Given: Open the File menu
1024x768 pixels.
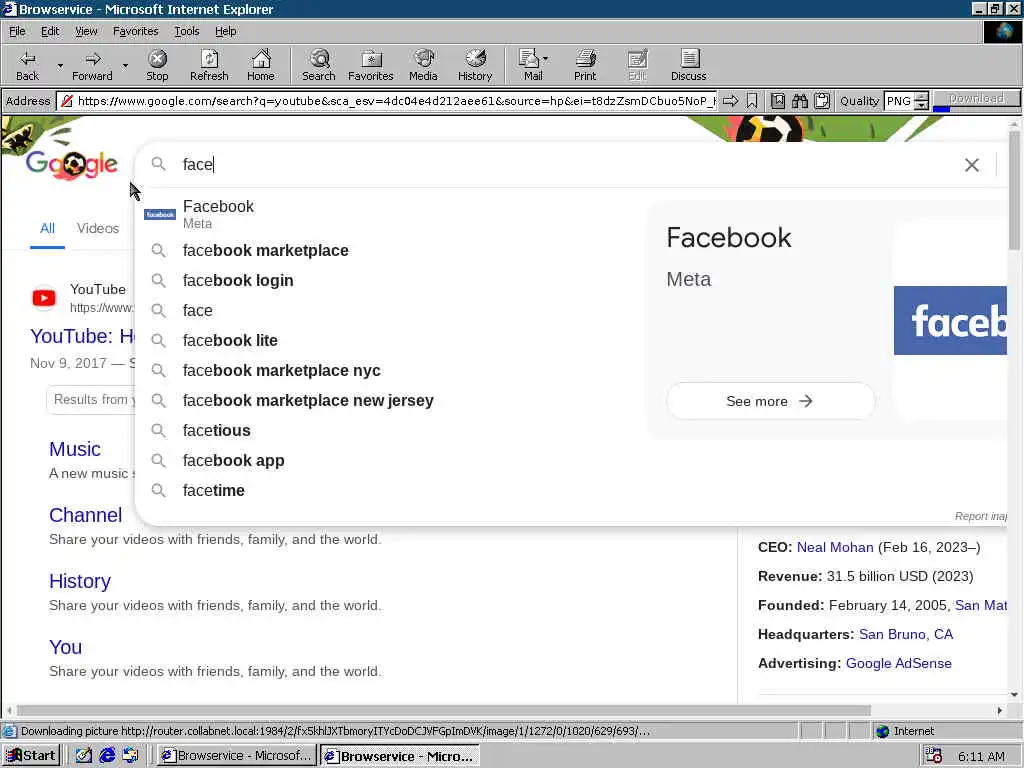Looking at the screenshot, I should [x=17, y=31].
